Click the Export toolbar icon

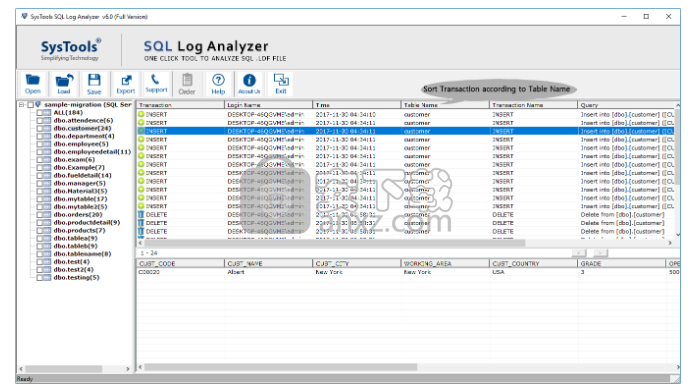[x=125, y=84]
